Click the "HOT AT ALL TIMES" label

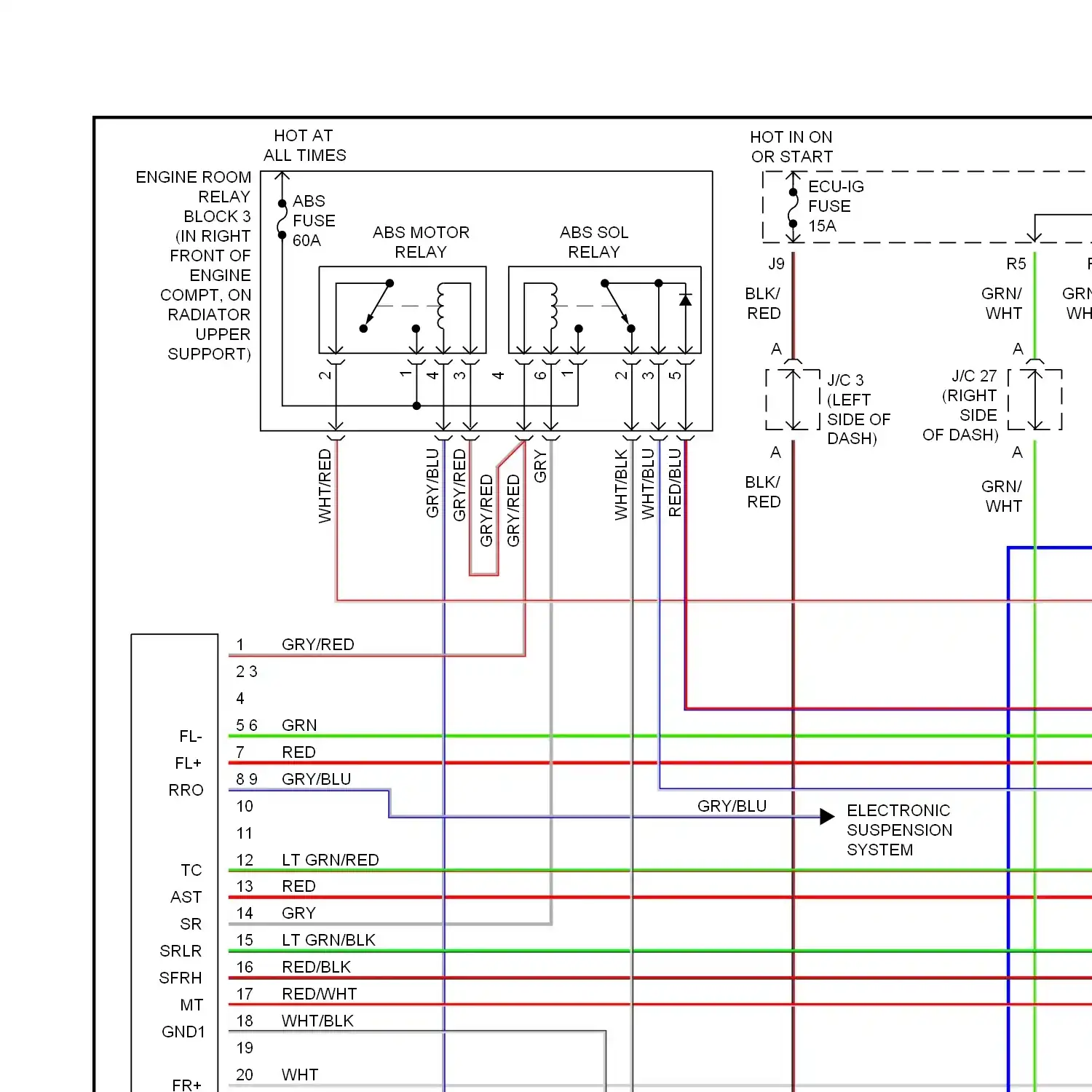coord(304,146)
